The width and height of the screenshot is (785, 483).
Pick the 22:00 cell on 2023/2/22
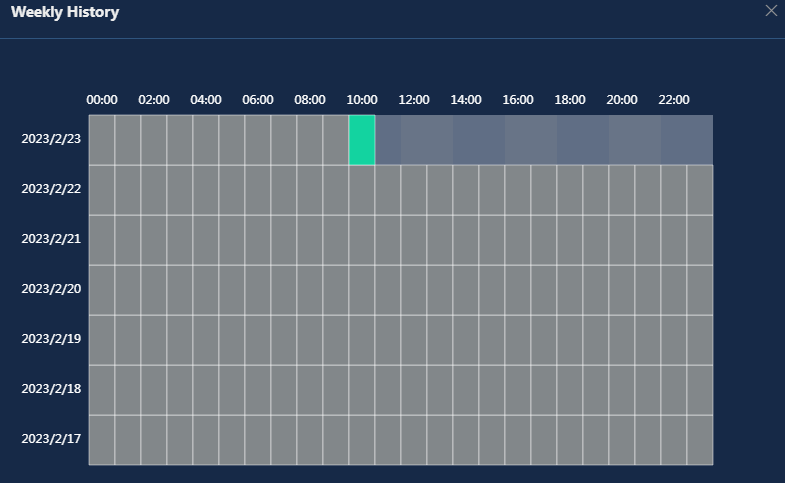tap(674, 190)
